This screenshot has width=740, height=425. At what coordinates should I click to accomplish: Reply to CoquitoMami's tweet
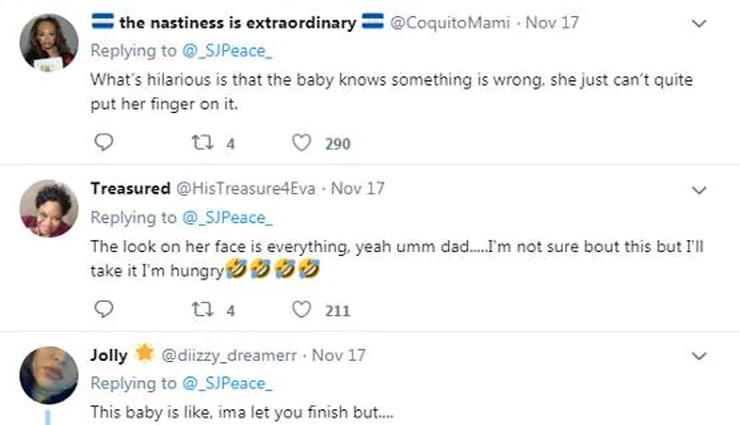[x=102, y=143]
